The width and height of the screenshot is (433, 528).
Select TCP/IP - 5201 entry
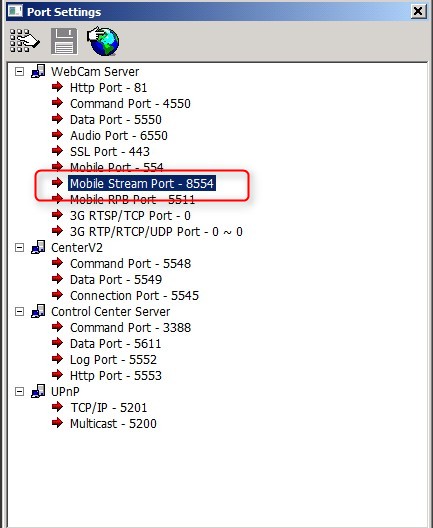click(108, 408)
